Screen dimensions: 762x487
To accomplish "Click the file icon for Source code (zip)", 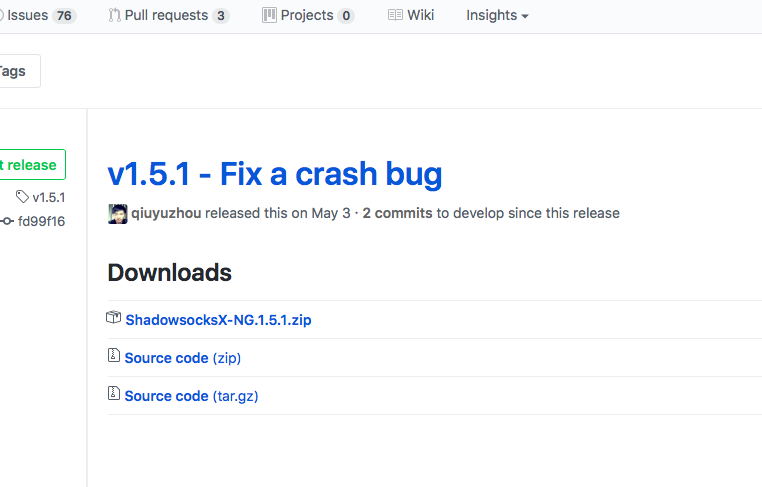I will (113, 357).
